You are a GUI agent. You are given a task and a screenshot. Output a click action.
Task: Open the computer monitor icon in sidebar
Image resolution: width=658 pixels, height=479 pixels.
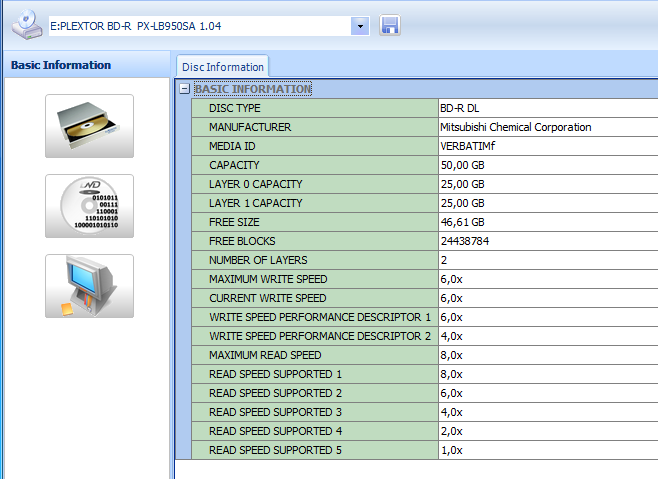pyautogui.click(x=89, y=286)
